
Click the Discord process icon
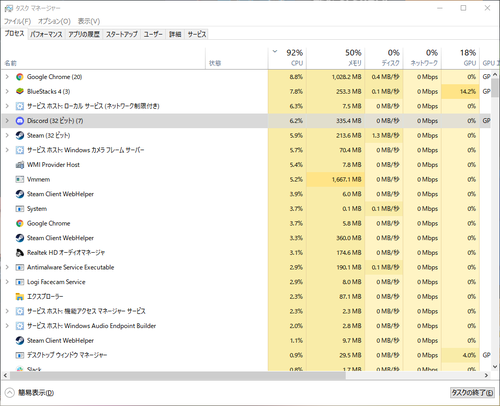click(x=20, y=121)
